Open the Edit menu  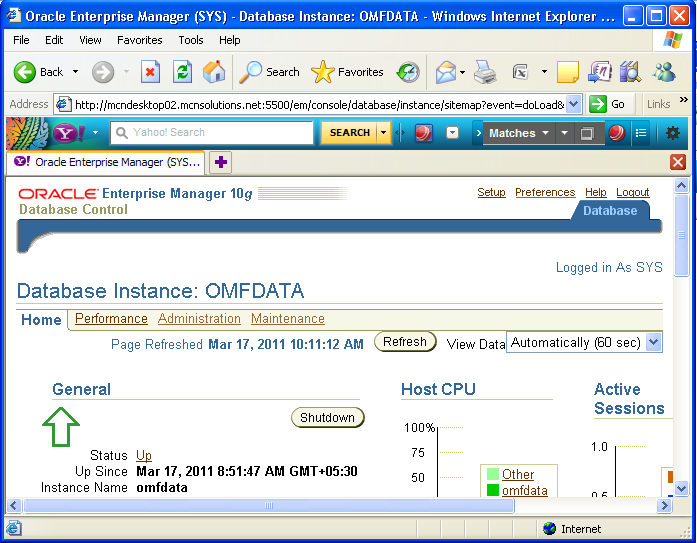click(54, 40)
